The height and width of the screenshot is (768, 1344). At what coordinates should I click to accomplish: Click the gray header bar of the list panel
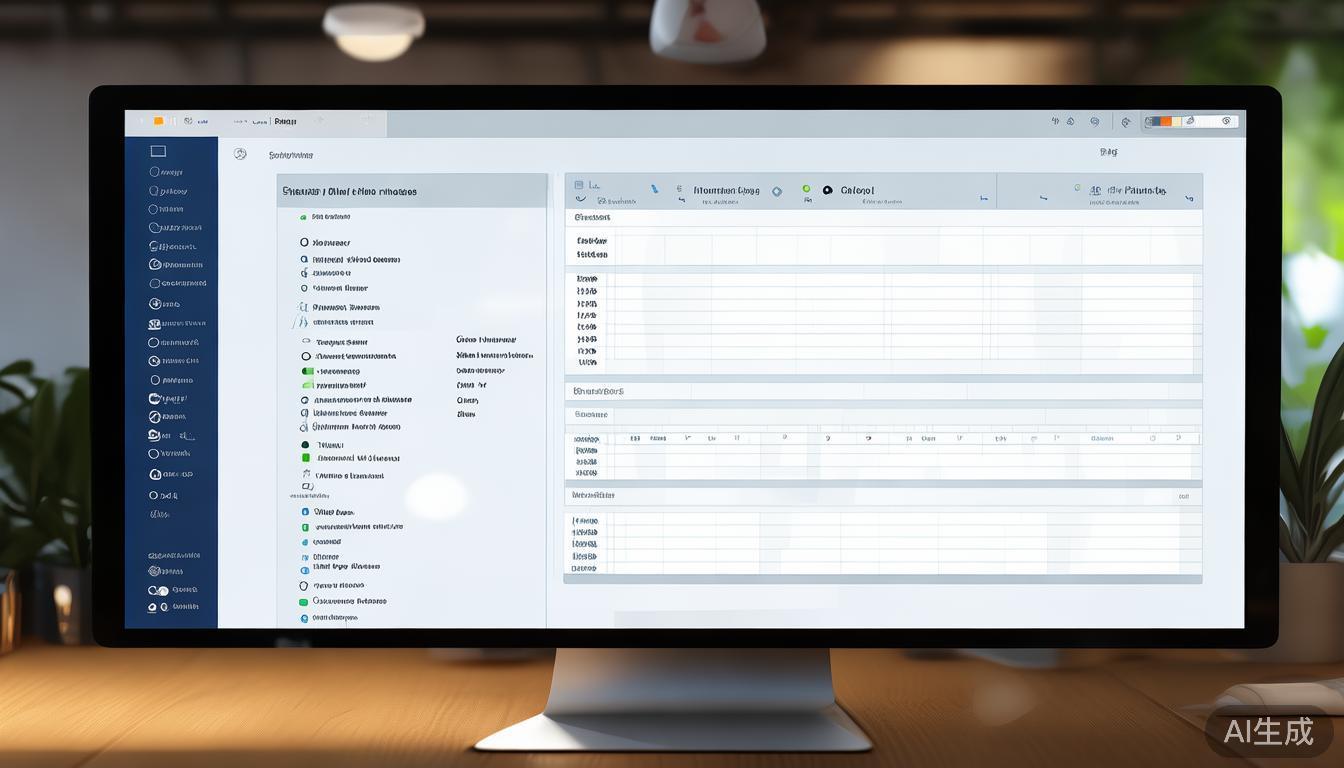pos(411,191)
